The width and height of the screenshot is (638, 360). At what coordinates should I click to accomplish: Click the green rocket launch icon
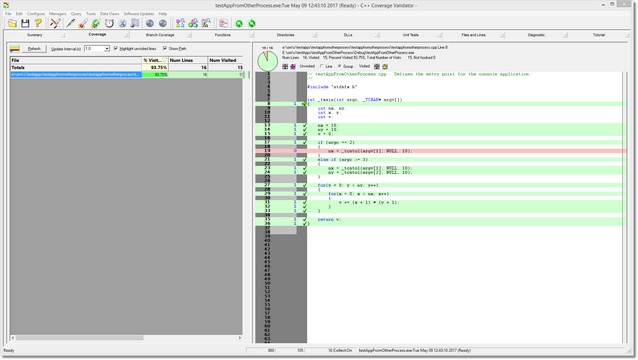[96, 24]
